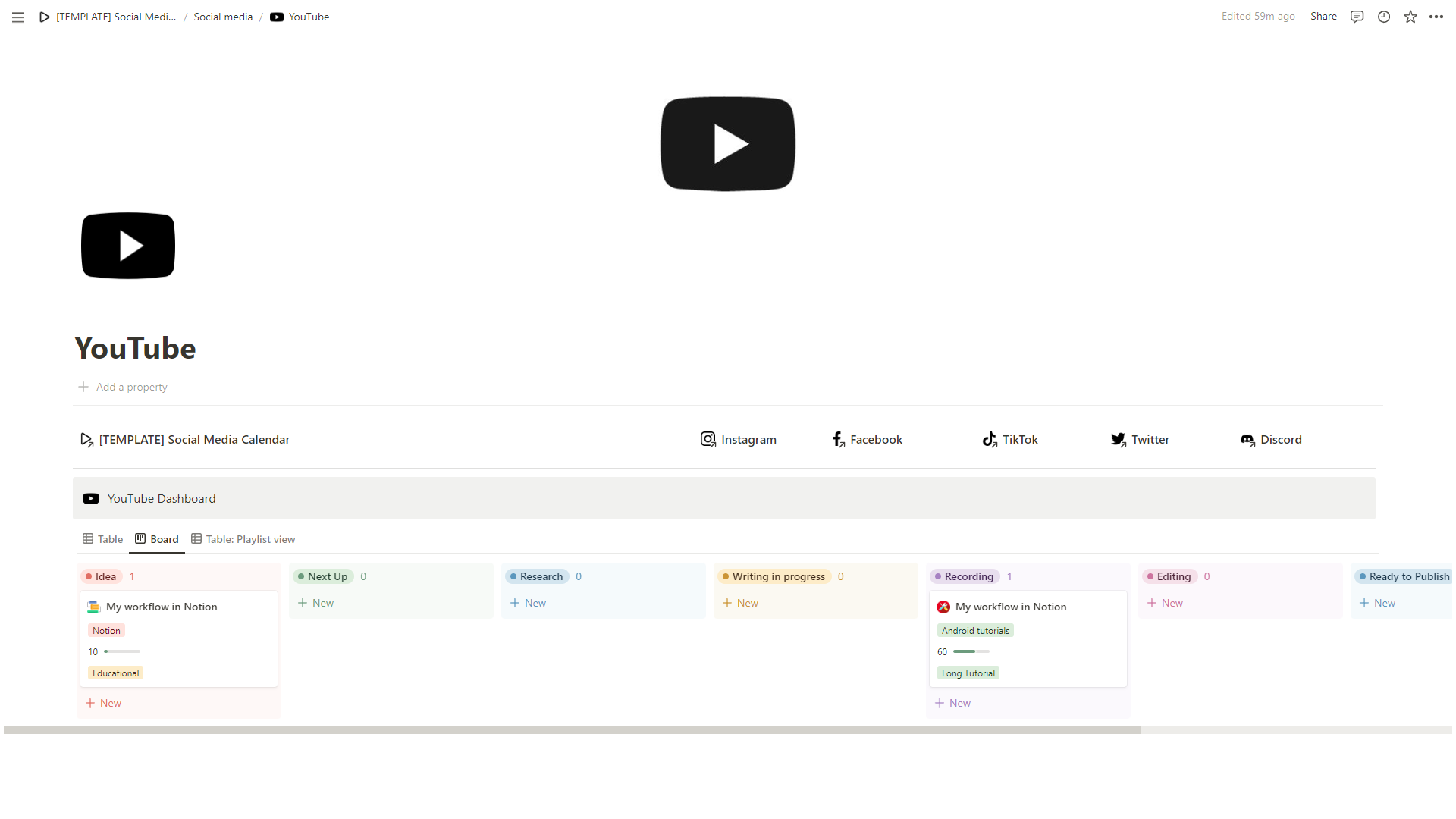Open the sidebar hamburger menu
The width and height of the screenshot is (1456, 819).
click(18, 17)
